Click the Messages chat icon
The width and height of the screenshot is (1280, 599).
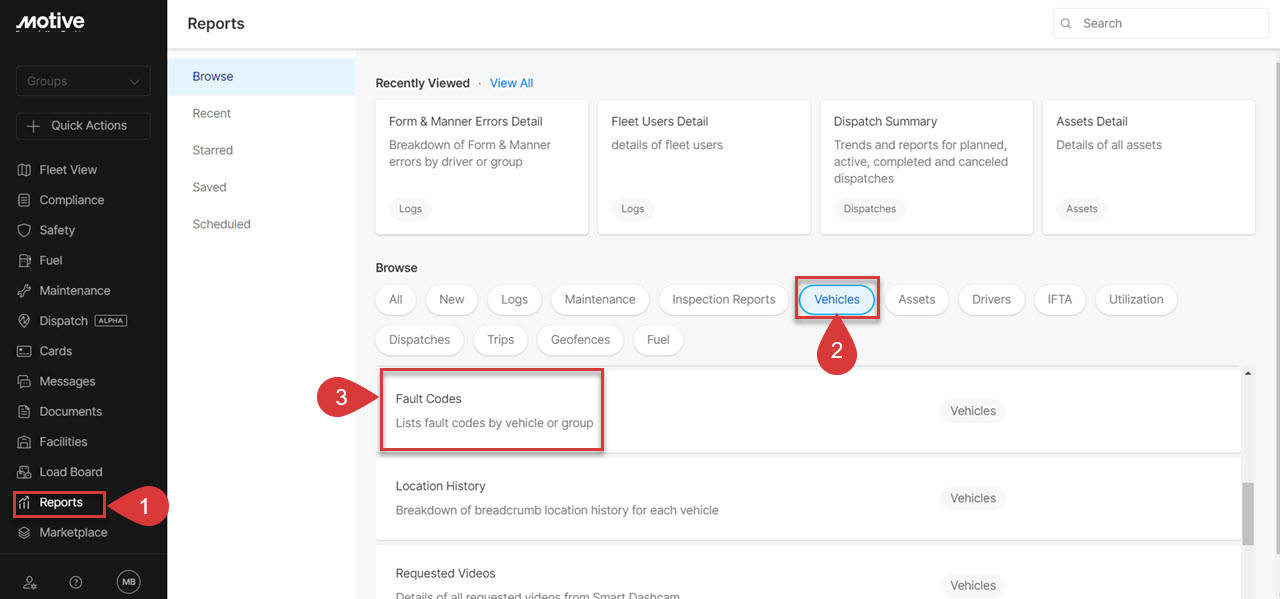[25, 382]
